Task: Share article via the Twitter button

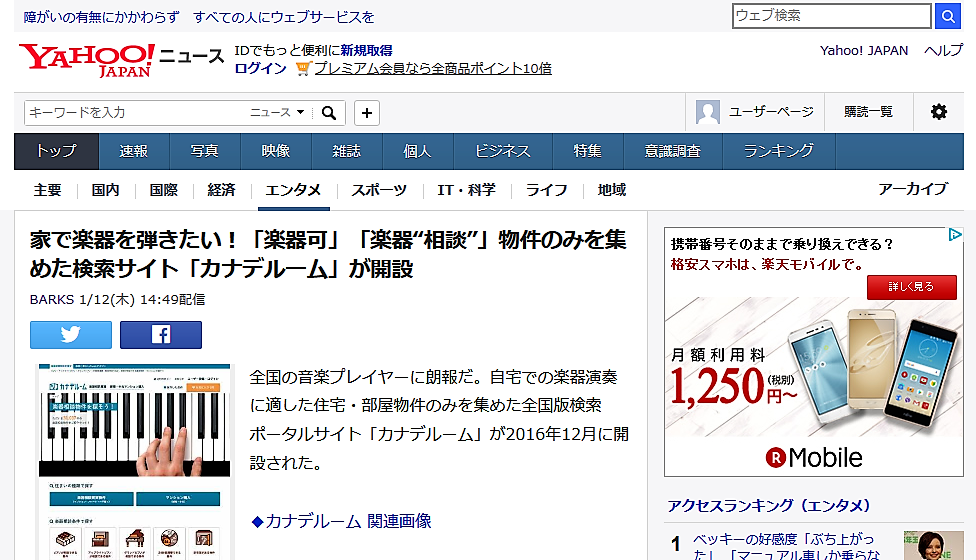Action: click(70, 335)
